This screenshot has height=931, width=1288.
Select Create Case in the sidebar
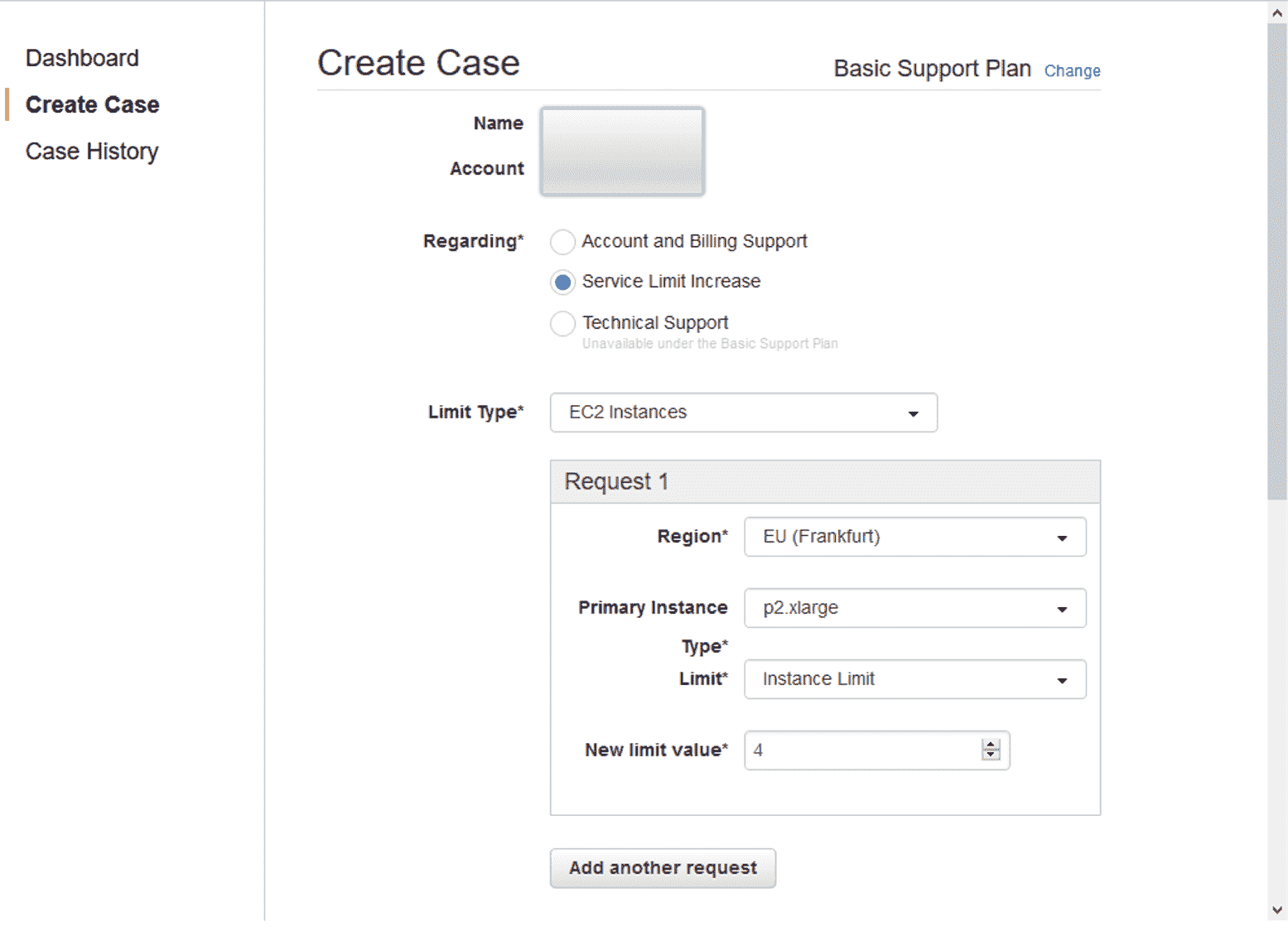tap(92, 104)
